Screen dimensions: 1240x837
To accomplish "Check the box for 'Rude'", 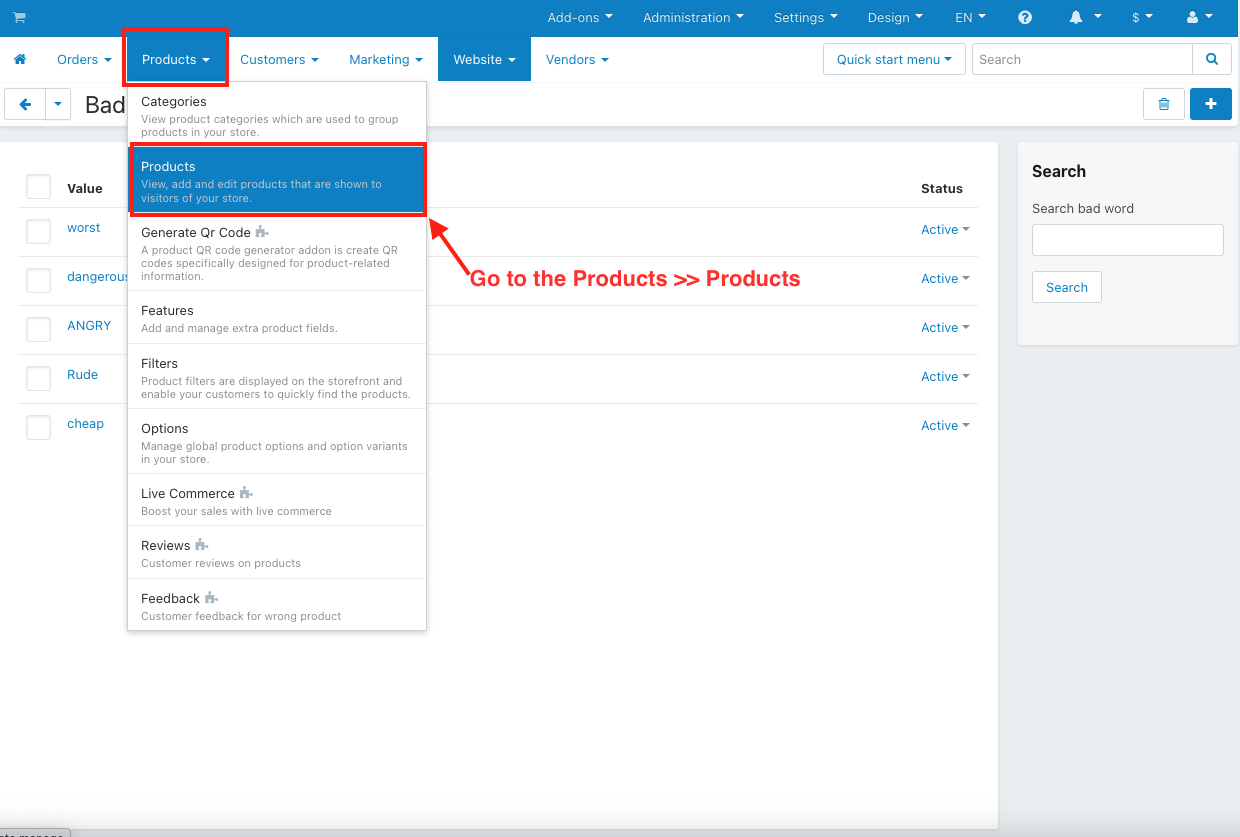I will 38,378.
